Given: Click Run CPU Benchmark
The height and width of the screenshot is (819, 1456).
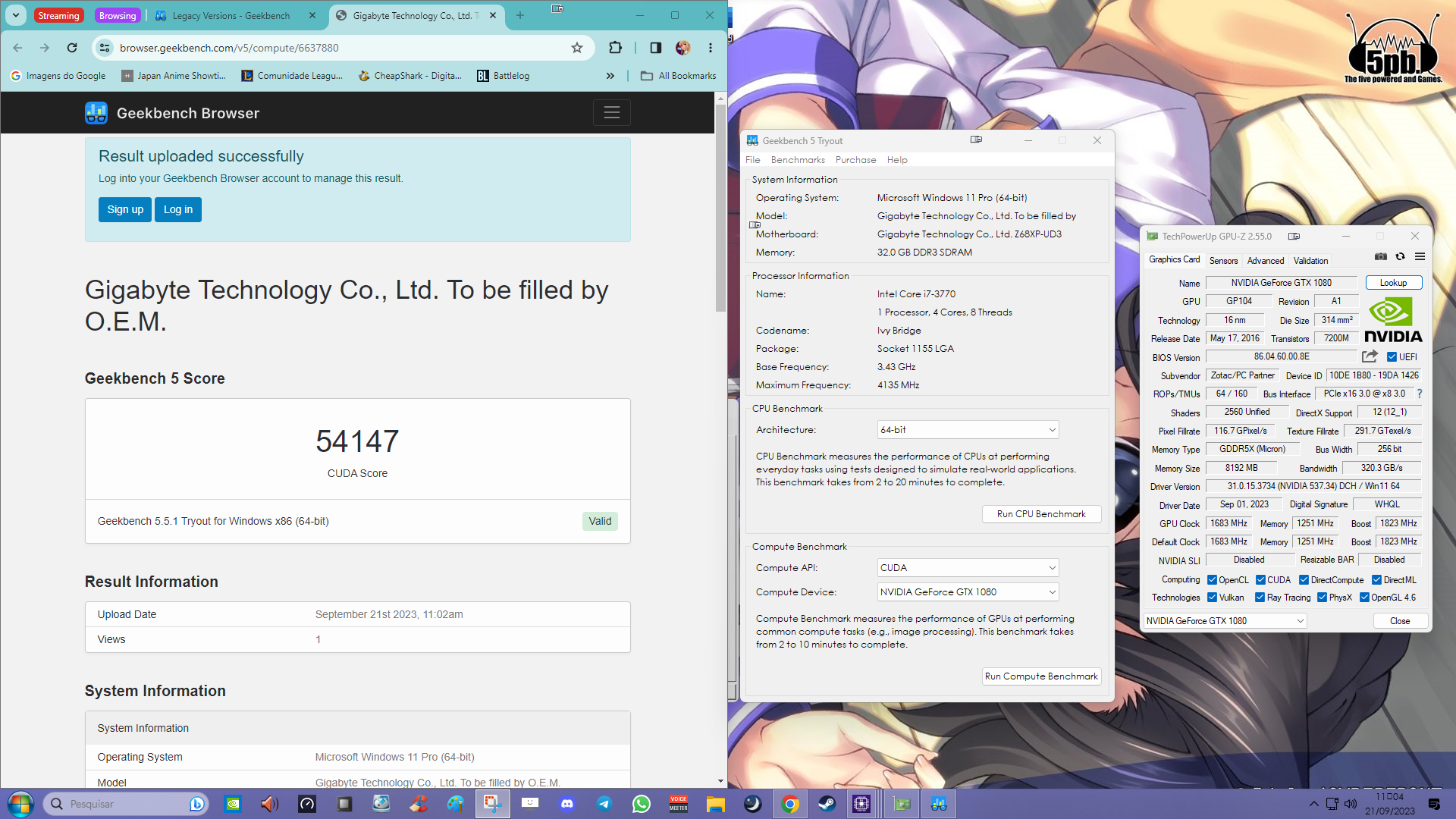Looking at the screenshot, I should [x=1041, y=514].
